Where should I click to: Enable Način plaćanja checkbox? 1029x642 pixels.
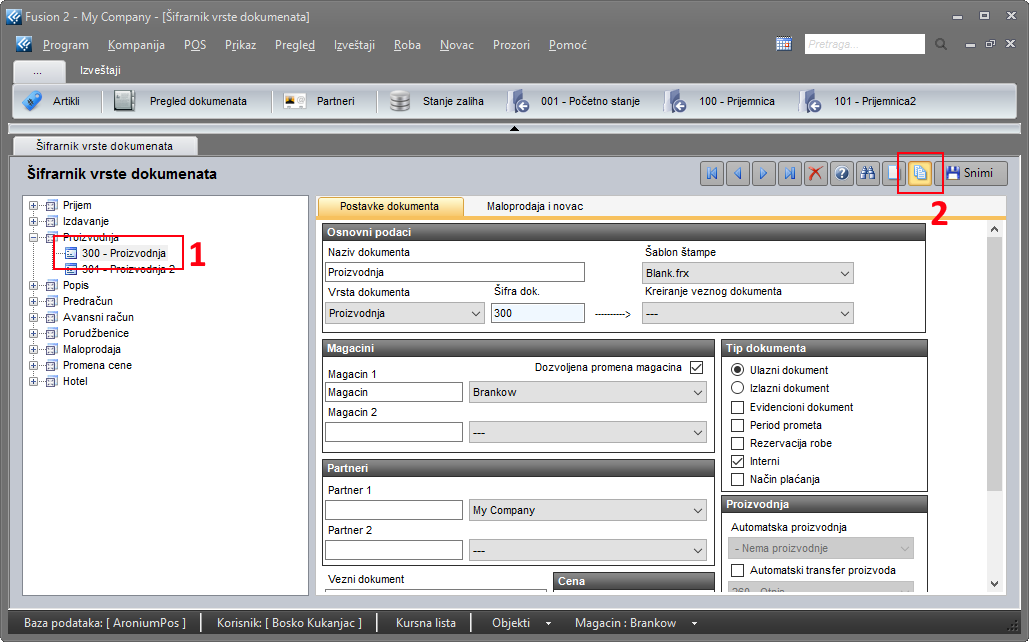coord(738,479)
